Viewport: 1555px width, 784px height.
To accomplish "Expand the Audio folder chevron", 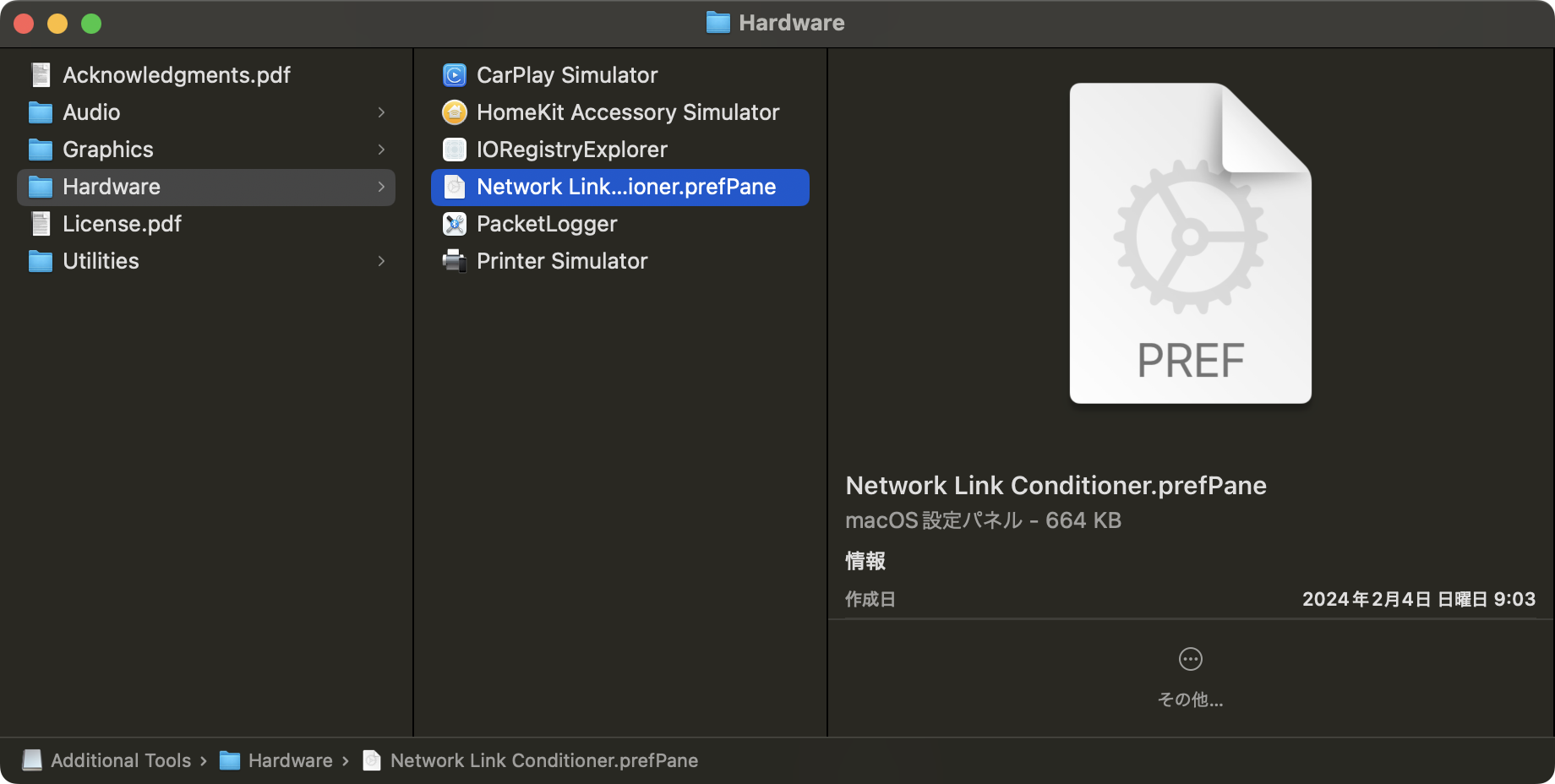I will pyautogui.click(x=381, y=112).
